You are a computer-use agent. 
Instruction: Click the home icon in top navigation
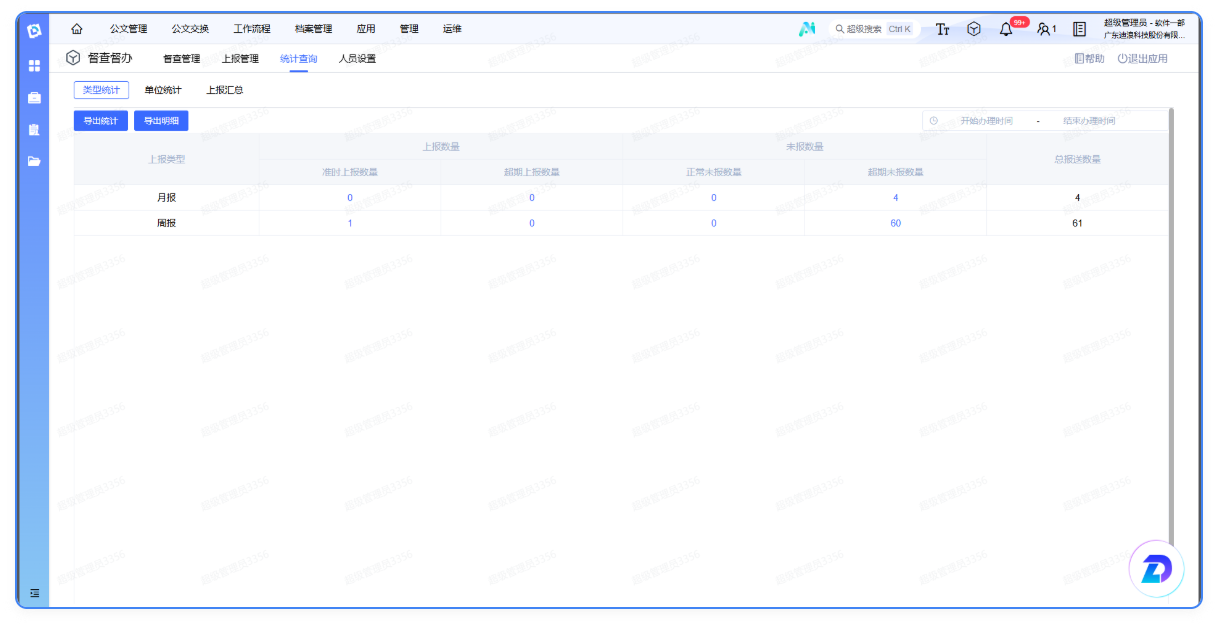77,29
